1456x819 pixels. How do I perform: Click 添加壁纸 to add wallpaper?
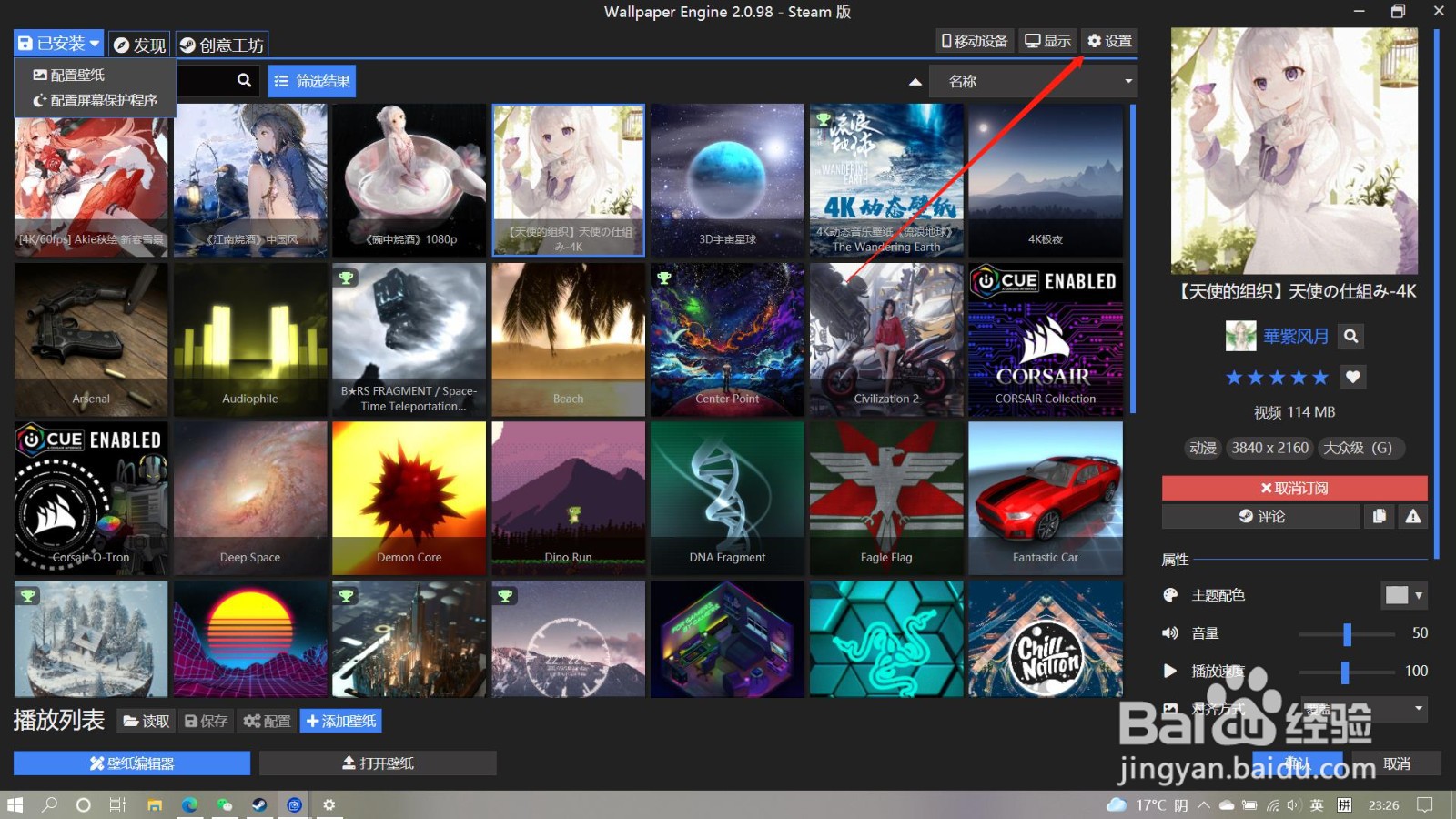pos(340,721)
